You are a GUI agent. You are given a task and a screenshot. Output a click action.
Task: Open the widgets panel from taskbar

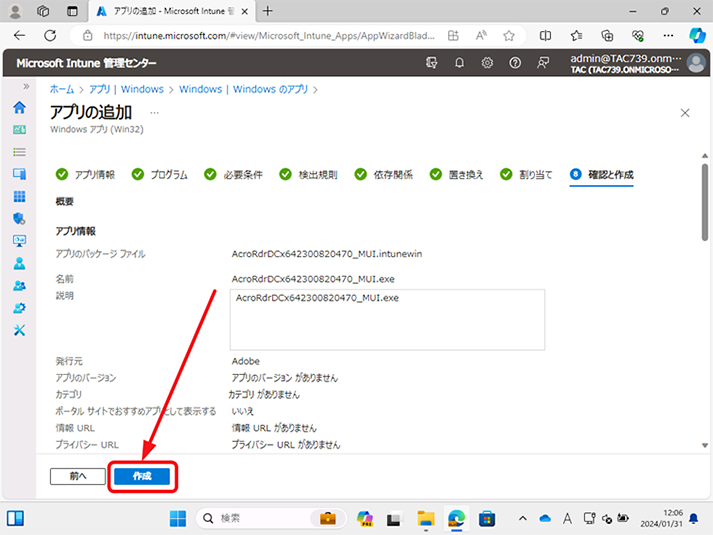(15, 518)
